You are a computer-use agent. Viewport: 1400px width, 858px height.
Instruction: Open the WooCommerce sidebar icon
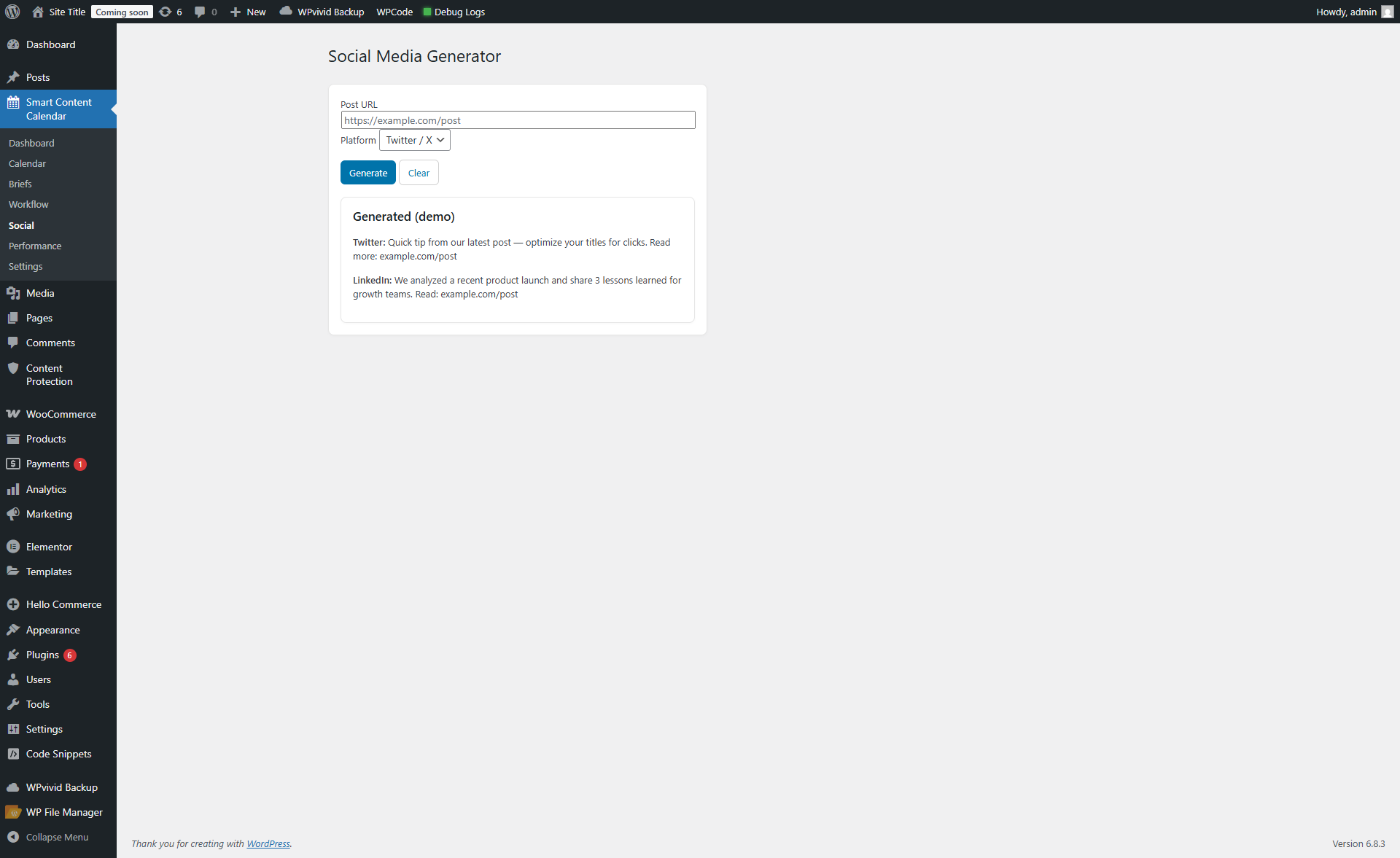tap(13, 414)
